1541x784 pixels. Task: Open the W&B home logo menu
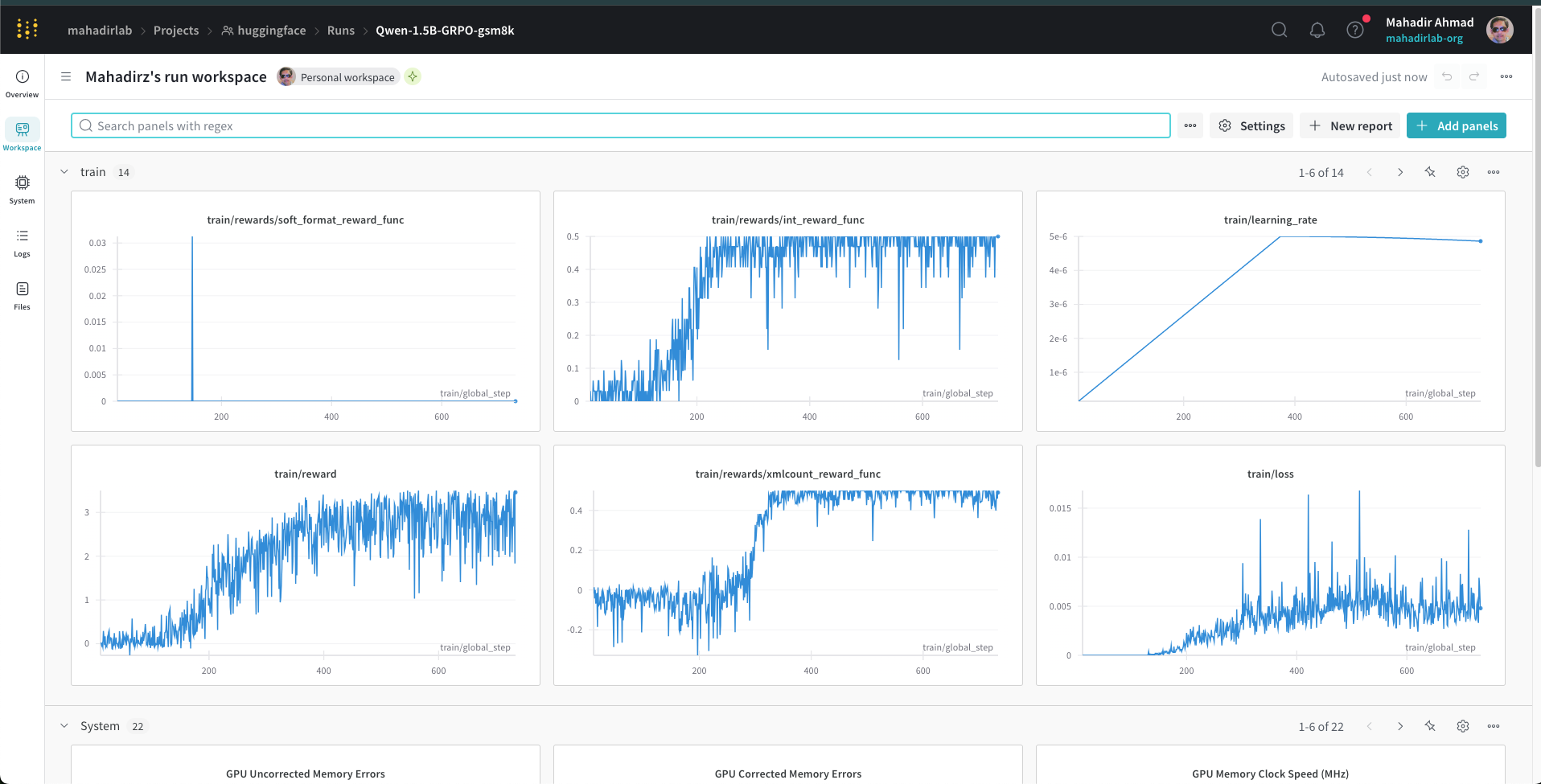[27, 30]
